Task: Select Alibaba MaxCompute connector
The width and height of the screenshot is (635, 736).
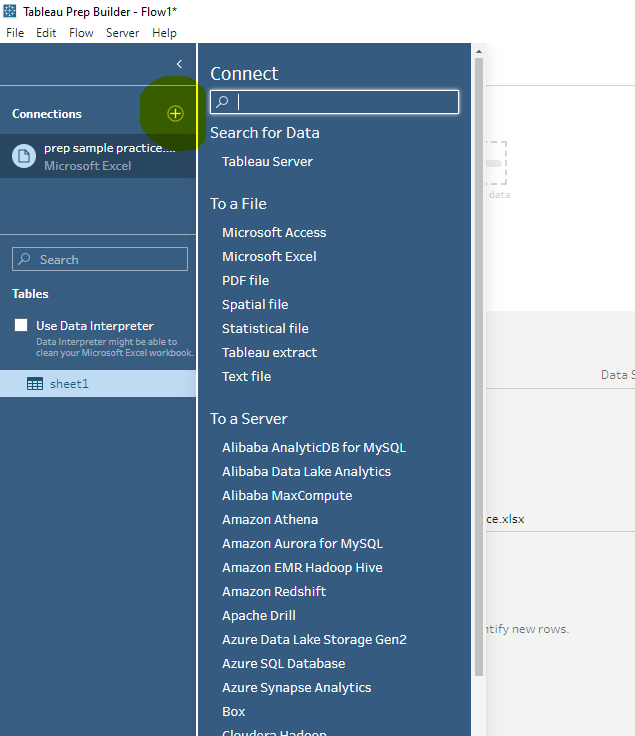Action: [x=287, y=496]
